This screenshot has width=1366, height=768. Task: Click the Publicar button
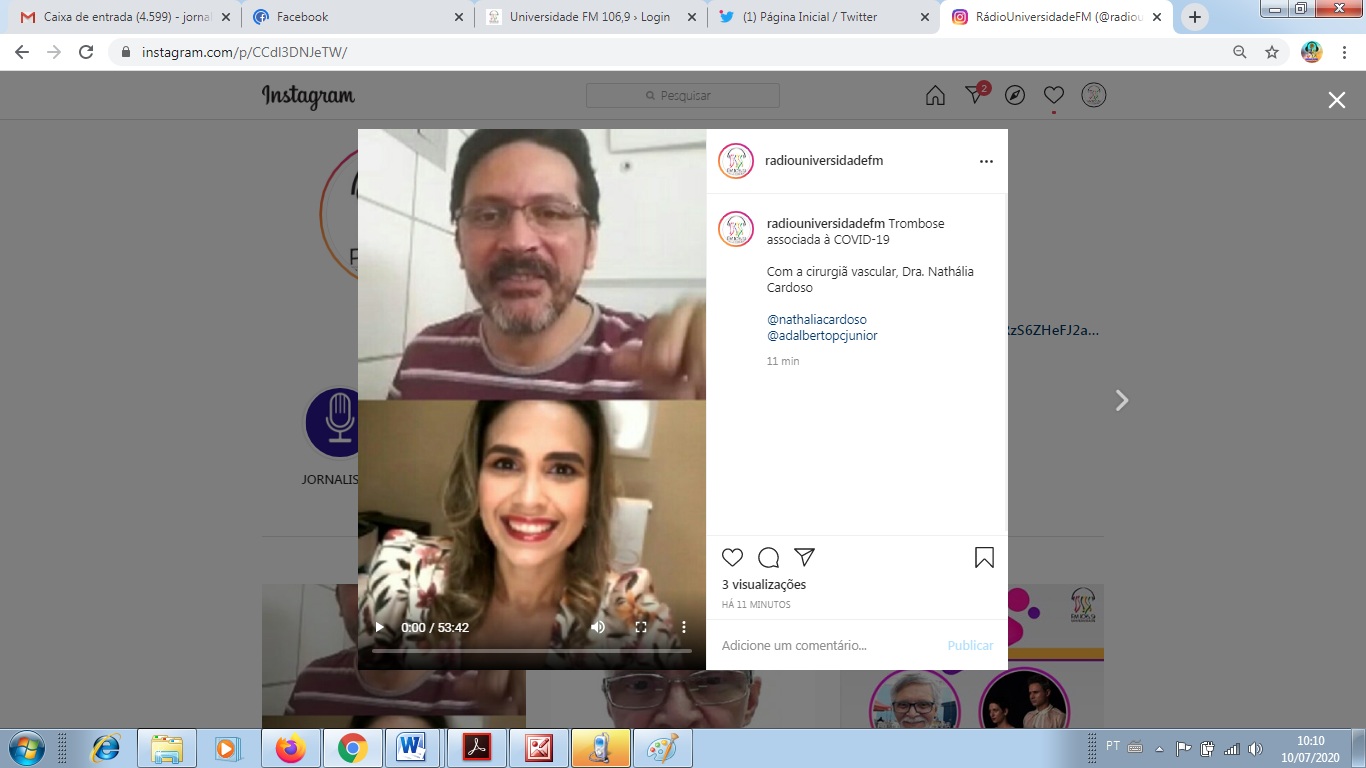coord(970,645)
